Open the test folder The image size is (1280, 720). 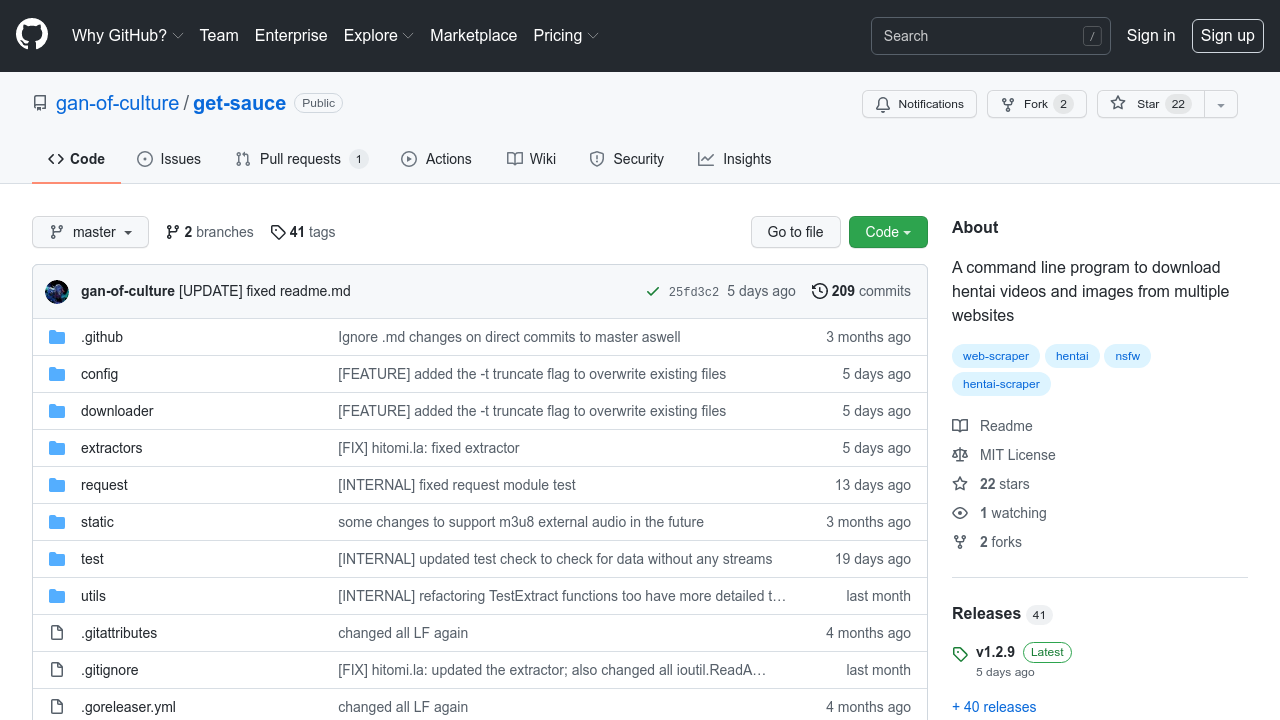coord(92,559)
